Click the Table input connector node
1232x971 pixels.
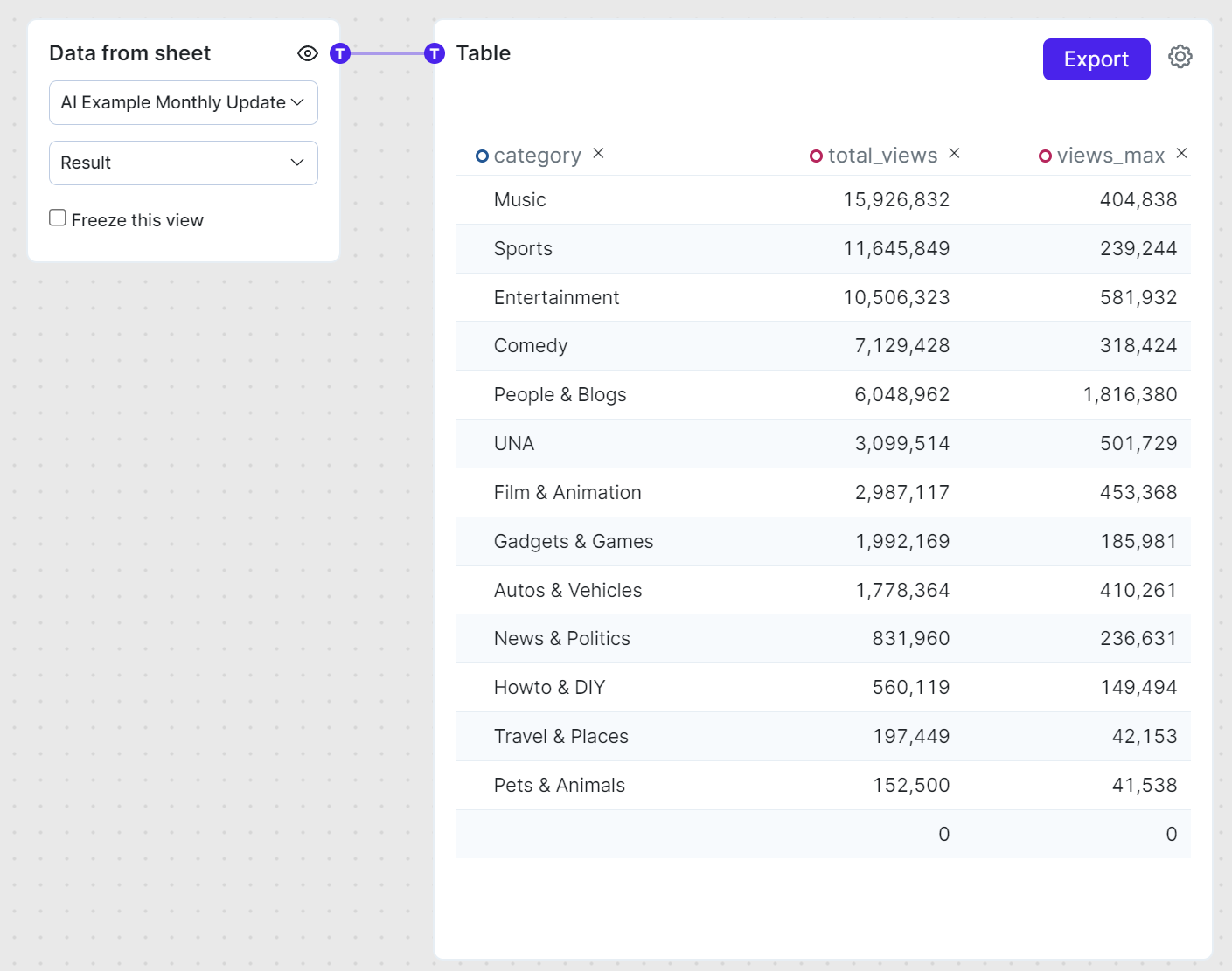click(435, 53)
